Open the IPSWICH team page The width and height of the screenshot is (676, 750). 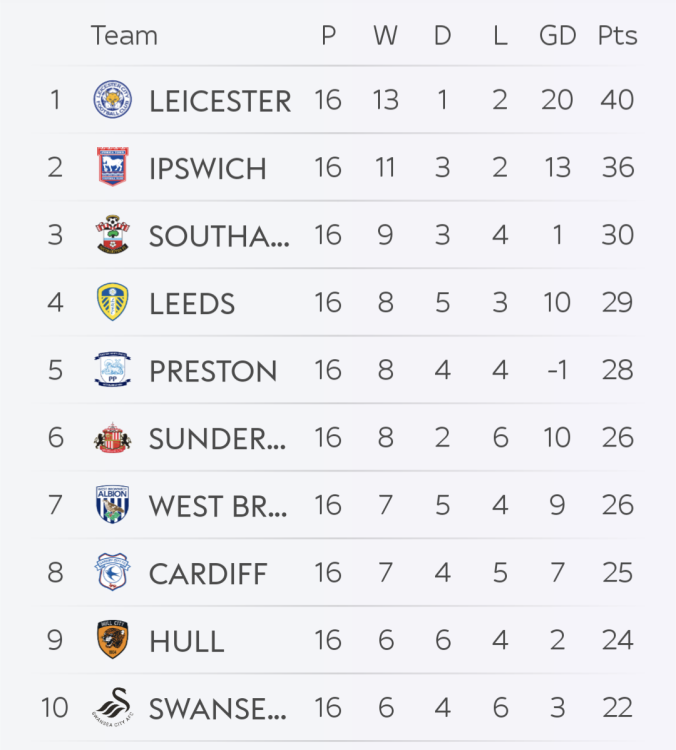pos(208,168)
